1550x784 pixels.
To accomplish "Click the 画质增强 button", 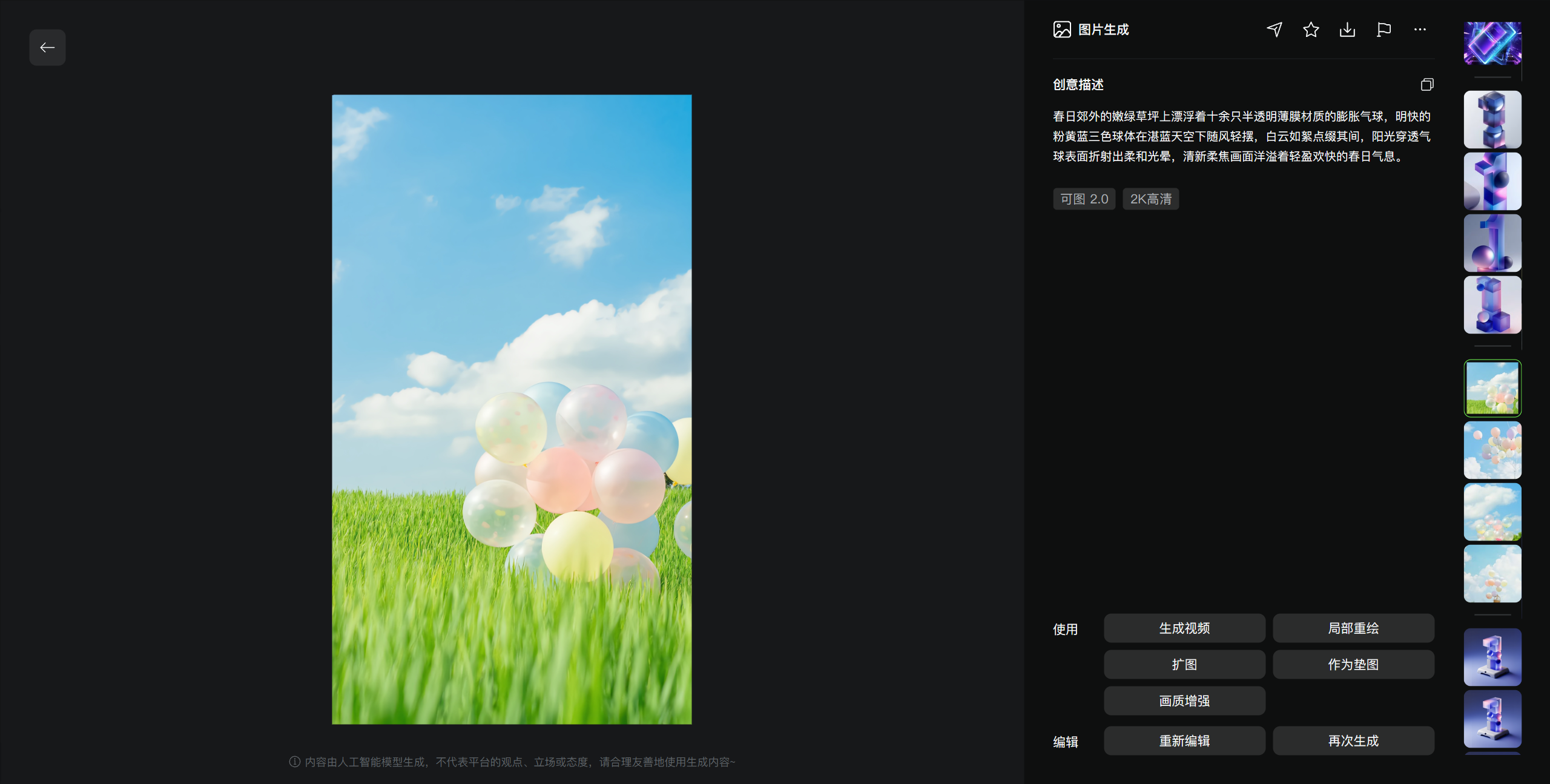I will coord(1184,701).
